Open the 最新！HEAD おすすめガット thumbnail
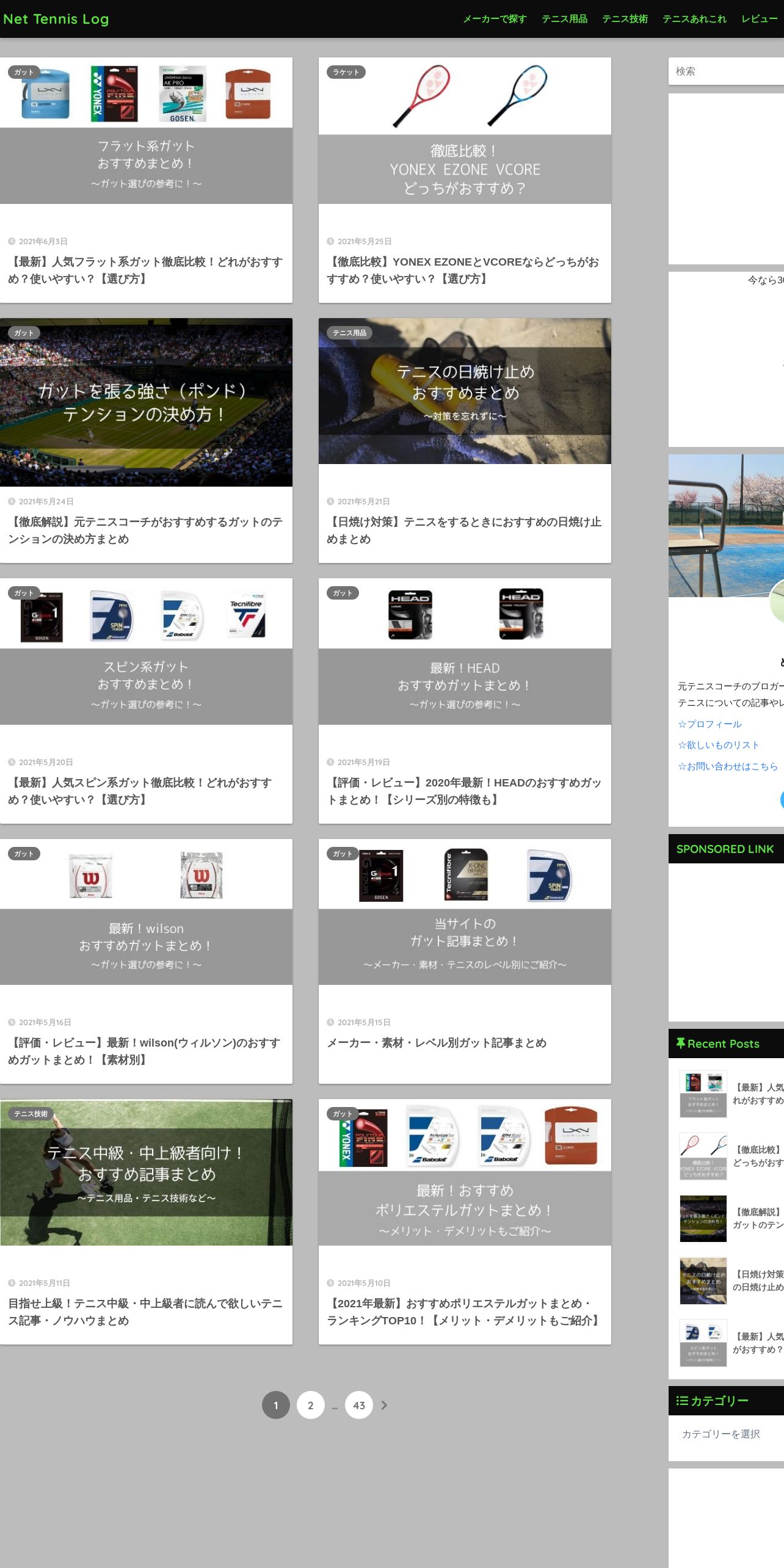The image size is (784, 1568). pyautogui.click(x=465, y=652)
